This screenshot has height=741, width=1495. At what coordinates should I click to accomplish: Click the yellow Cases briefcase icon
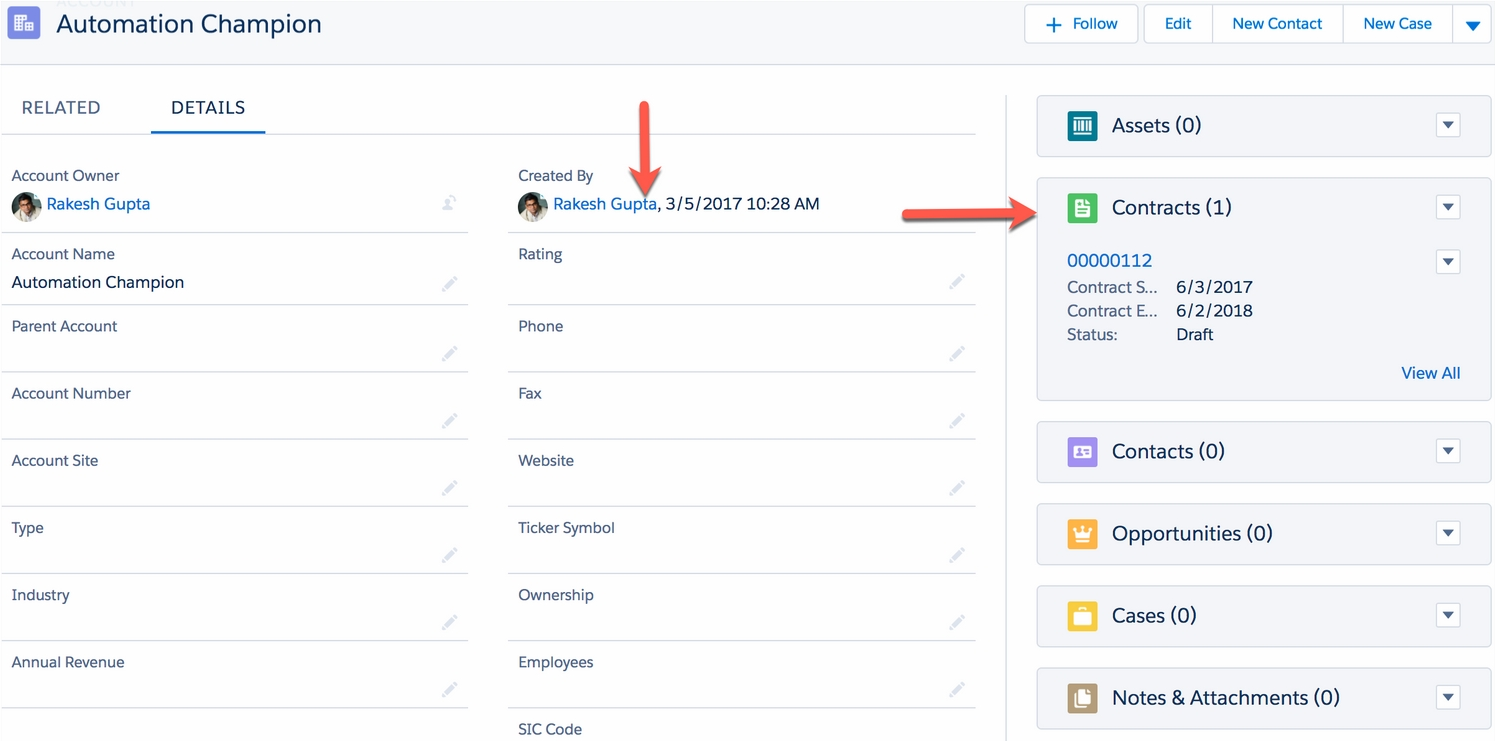1082,616
